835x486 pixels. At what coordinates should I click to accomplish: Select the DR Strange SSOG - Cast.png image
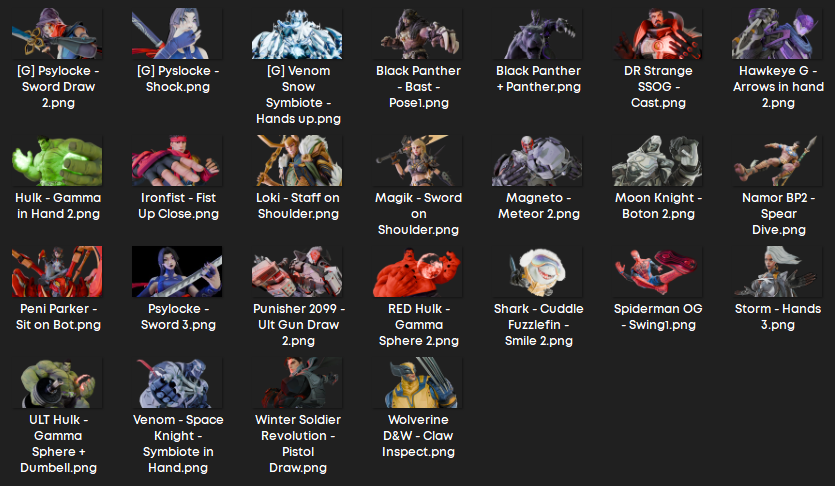pos(657,34)
